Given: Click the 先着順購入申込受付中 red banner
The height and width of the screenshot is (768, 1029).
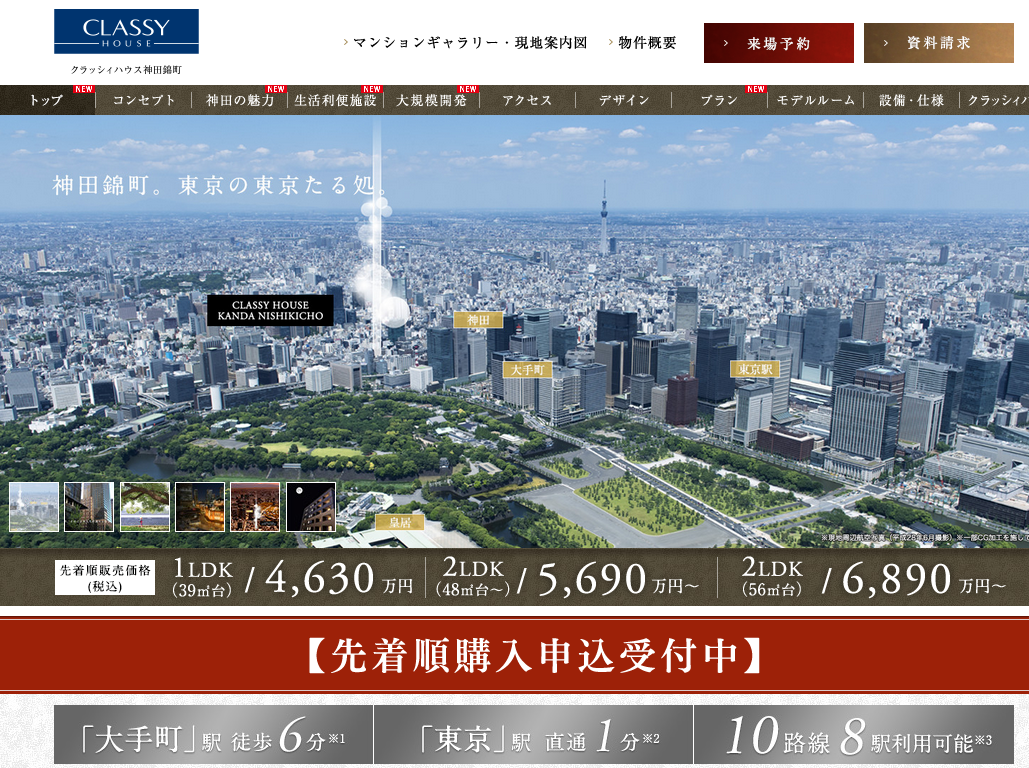Looking at the screenshot, I should tap(514, 655).
